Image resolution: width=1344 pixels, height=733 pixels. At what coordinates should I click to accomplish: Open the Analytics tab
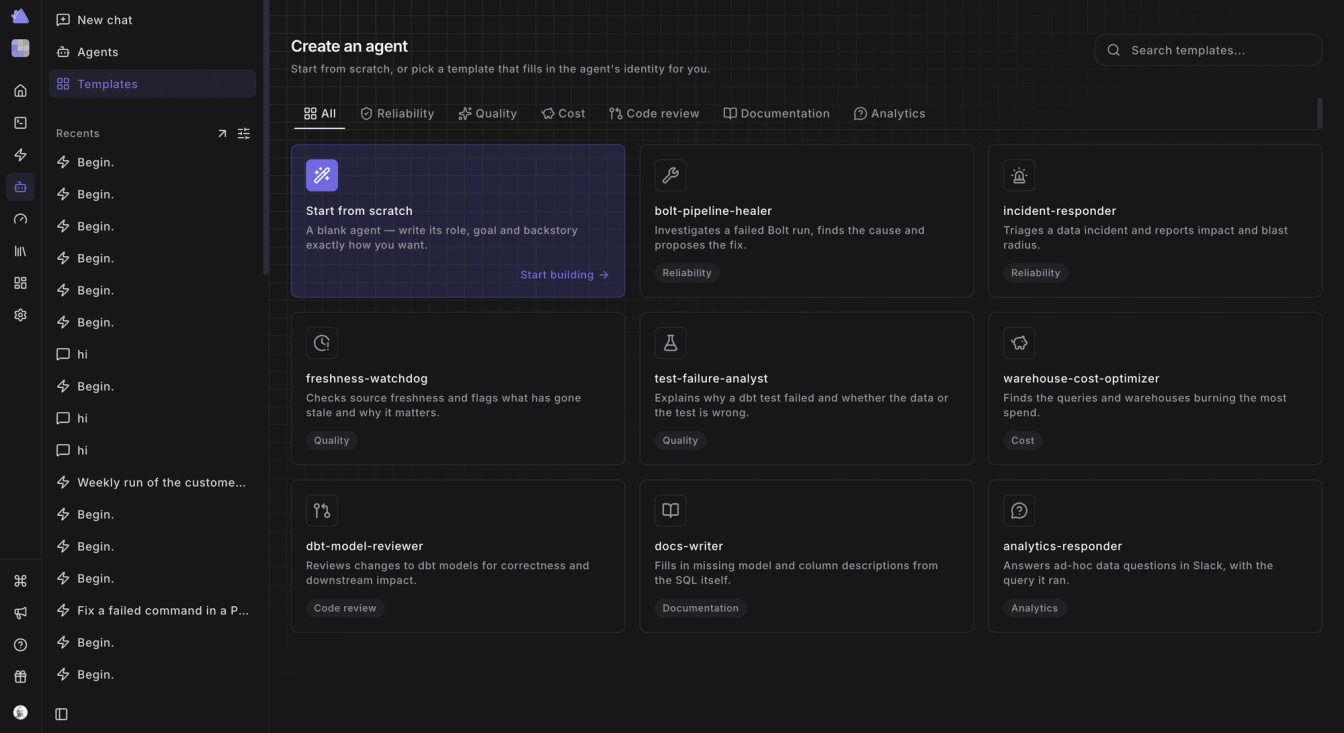[889, 114]
